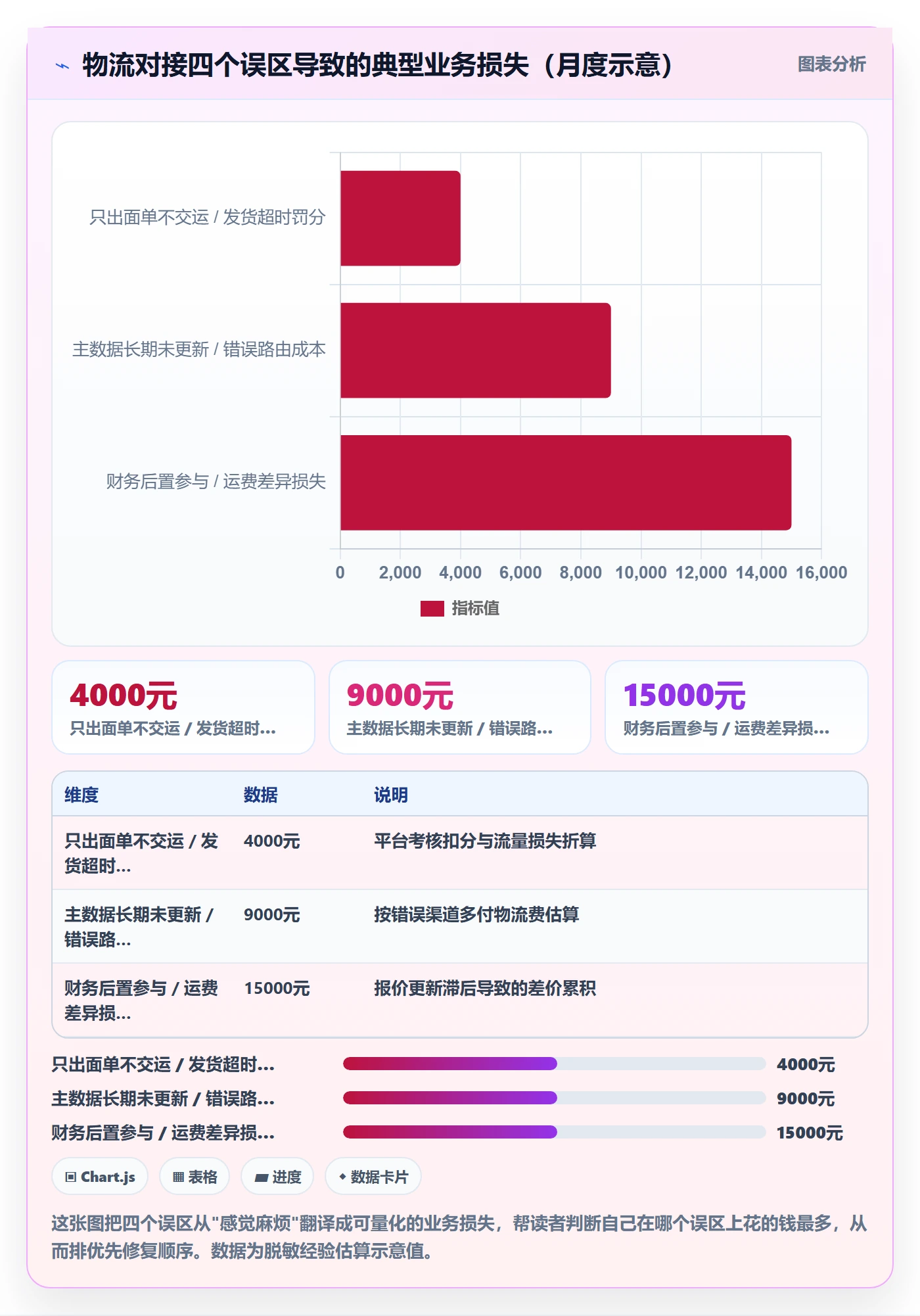This screenshot has width=920, height=1316.
Task: Click the y-axis label 主数据长期未更新 / 错误路由成本
Action: point(199,349)
